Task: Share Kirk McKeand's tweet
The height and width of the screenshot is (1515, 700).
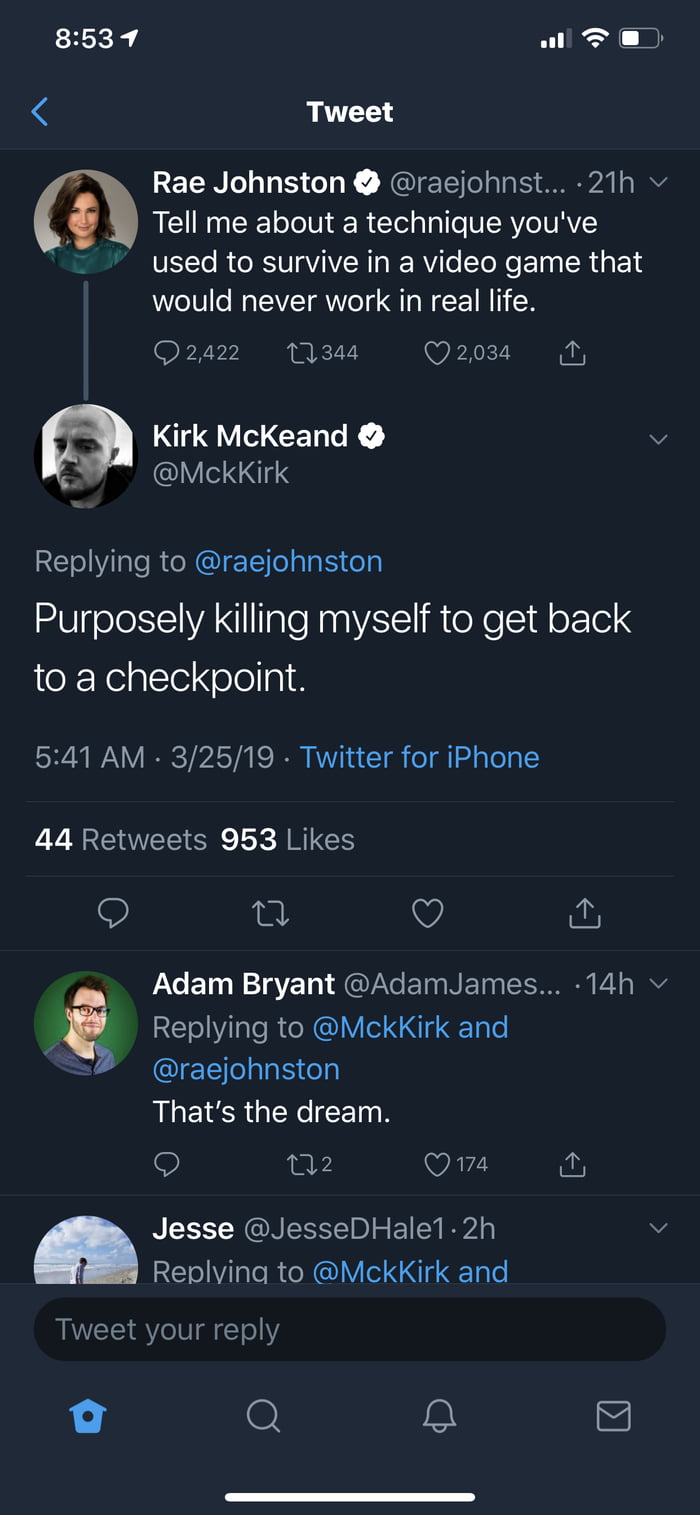Action: 585,913
